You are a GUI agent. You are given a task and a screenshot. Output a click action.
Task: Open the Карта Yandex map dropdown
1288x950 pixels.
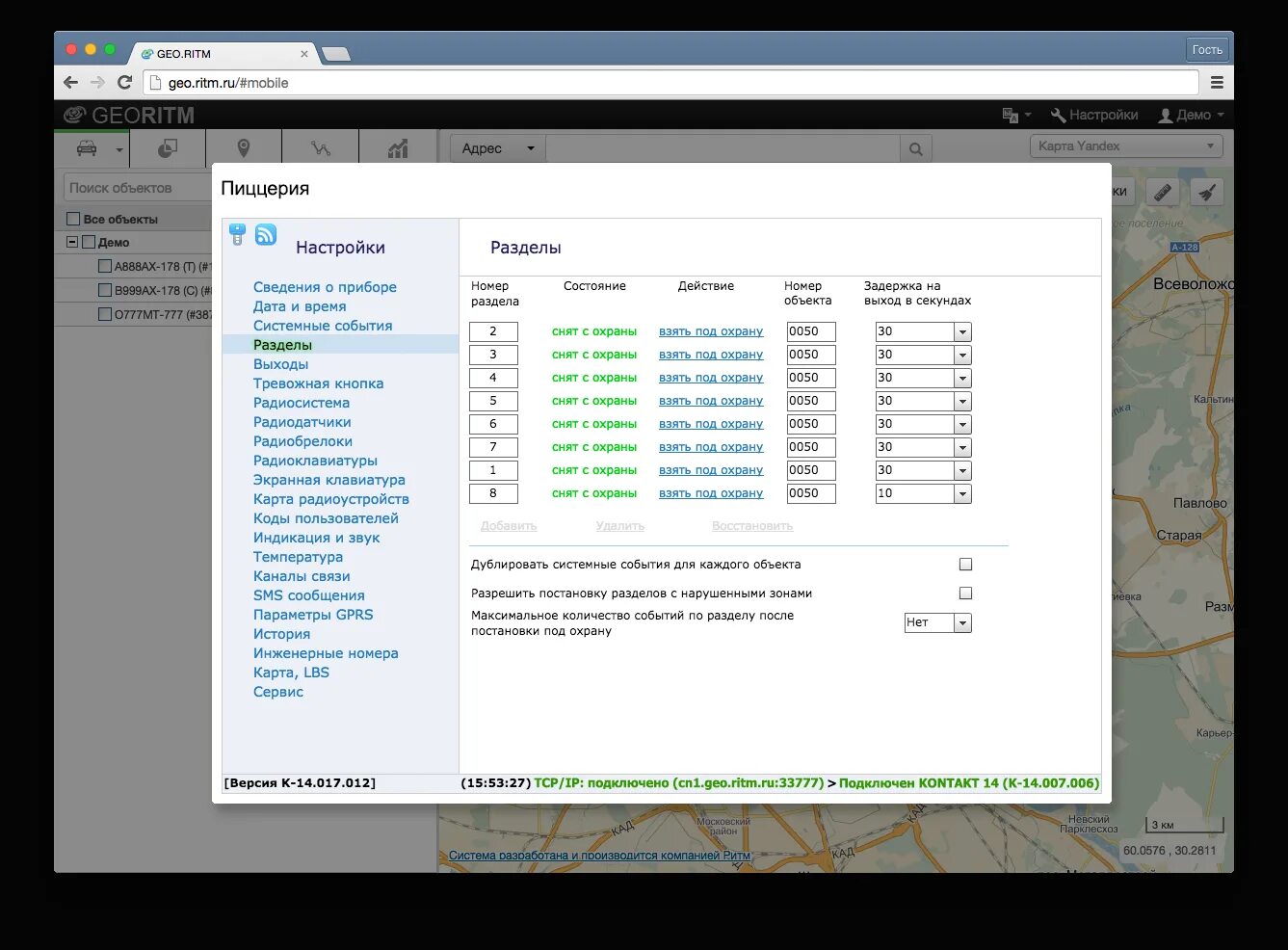pyautogui.click(x=1126, y=146)
